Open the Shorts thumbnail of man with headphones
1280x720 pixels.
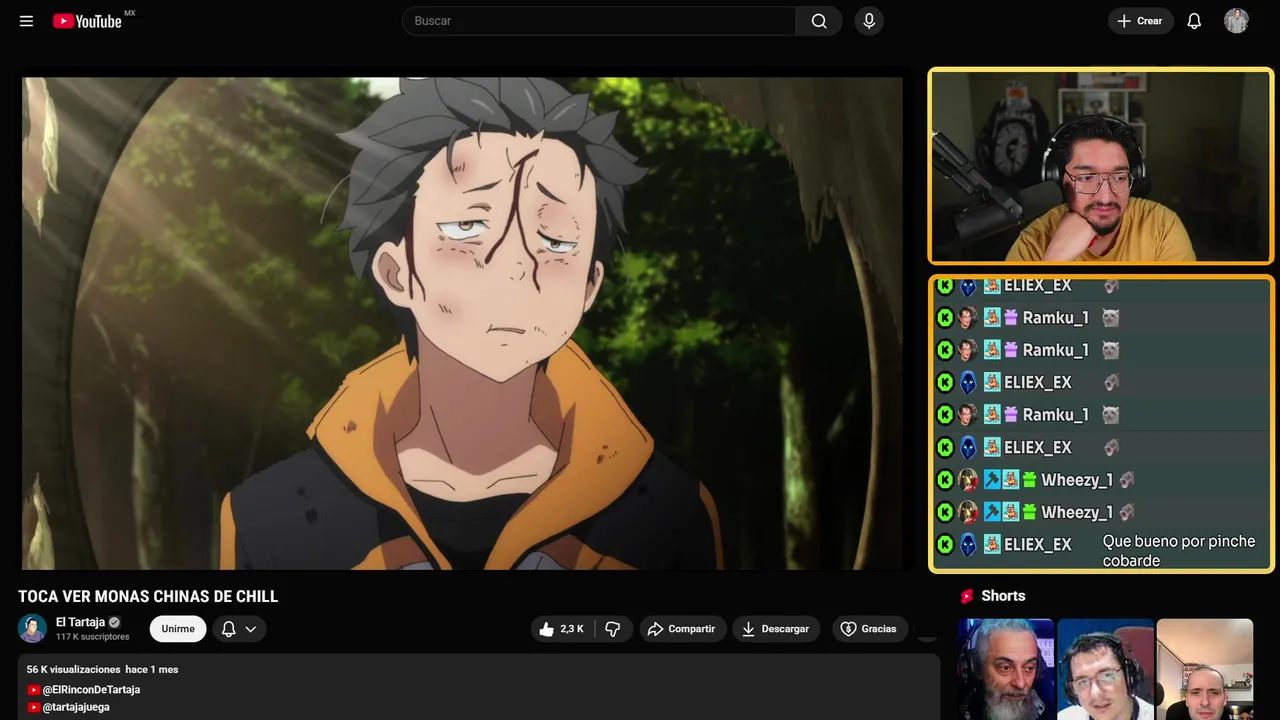(1105, 669)
